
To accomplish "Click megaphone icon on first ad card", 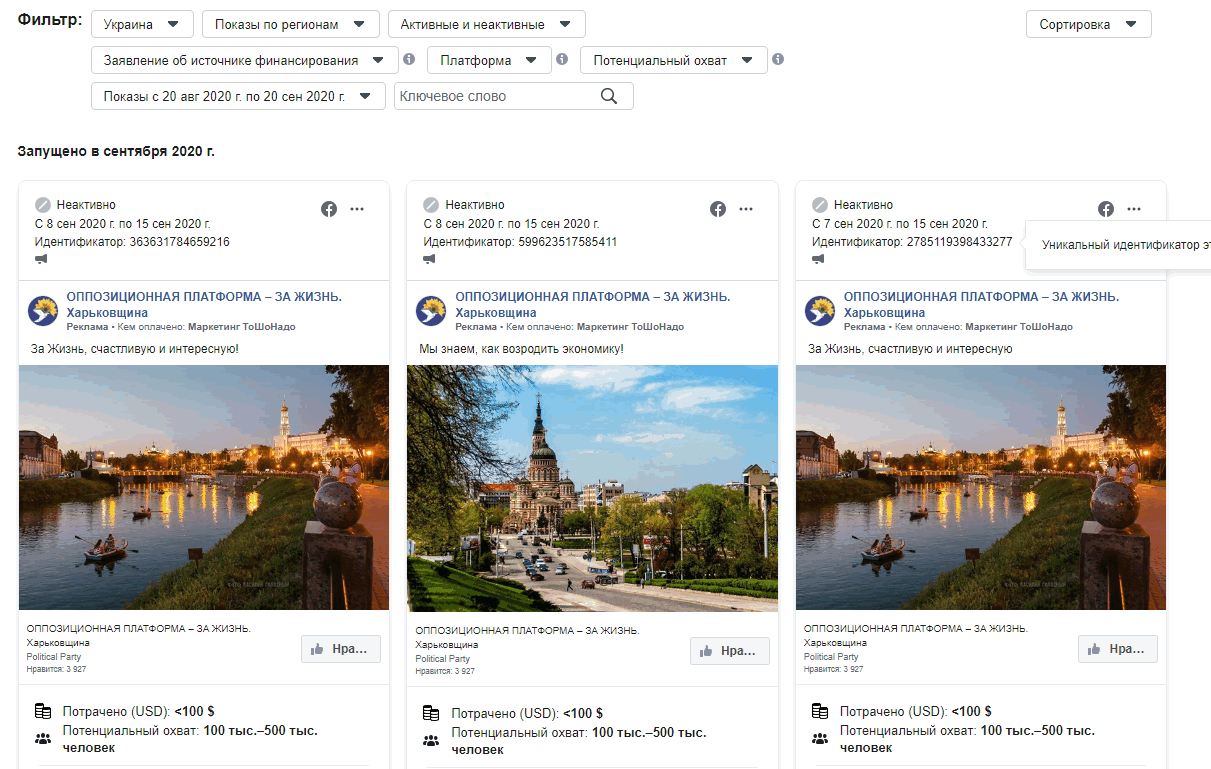I will [41, 259].
